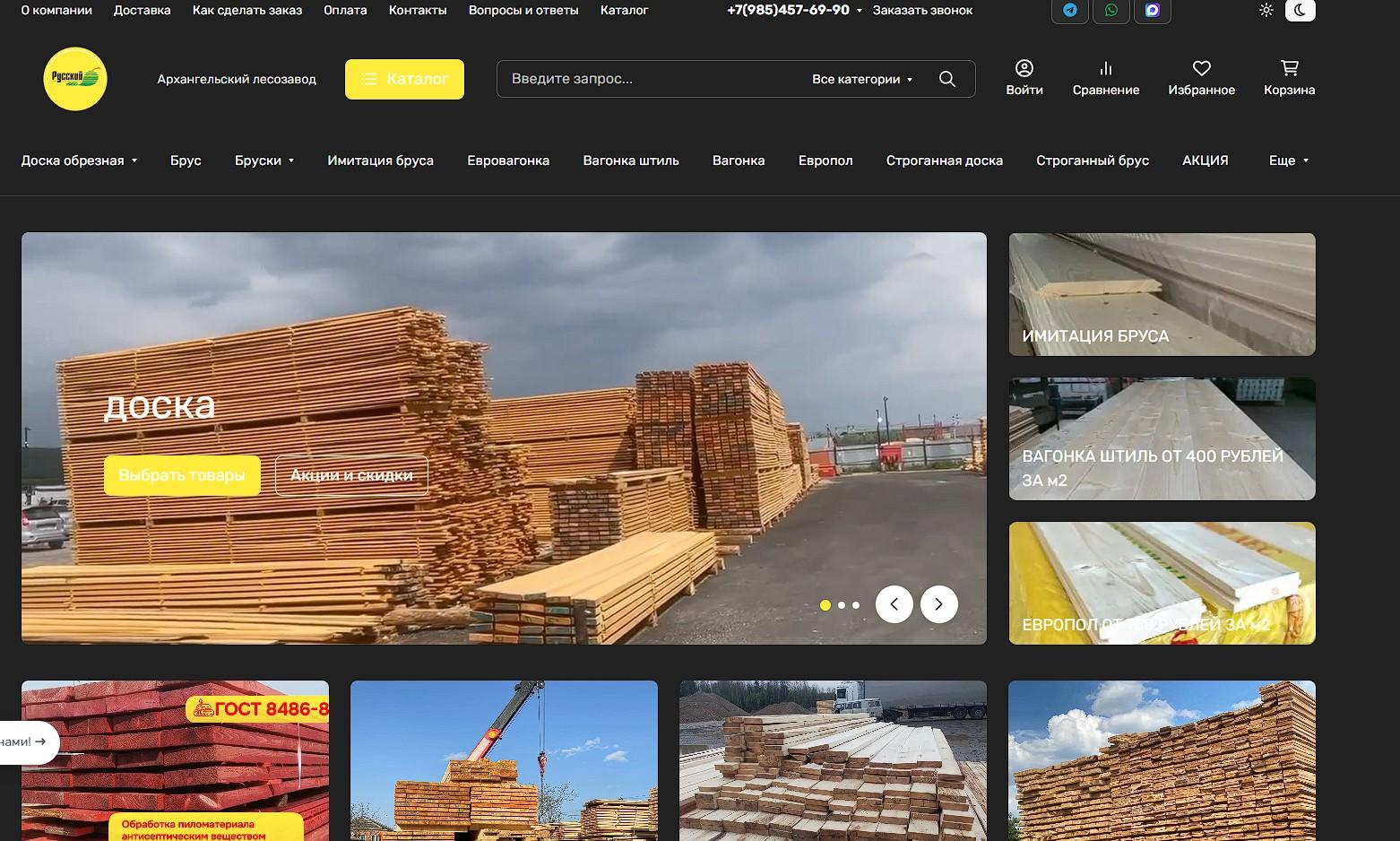Expand the Все категории search dropdown
The width and height of the screenshot is (1400, 841).
click(x=861, y=79)
